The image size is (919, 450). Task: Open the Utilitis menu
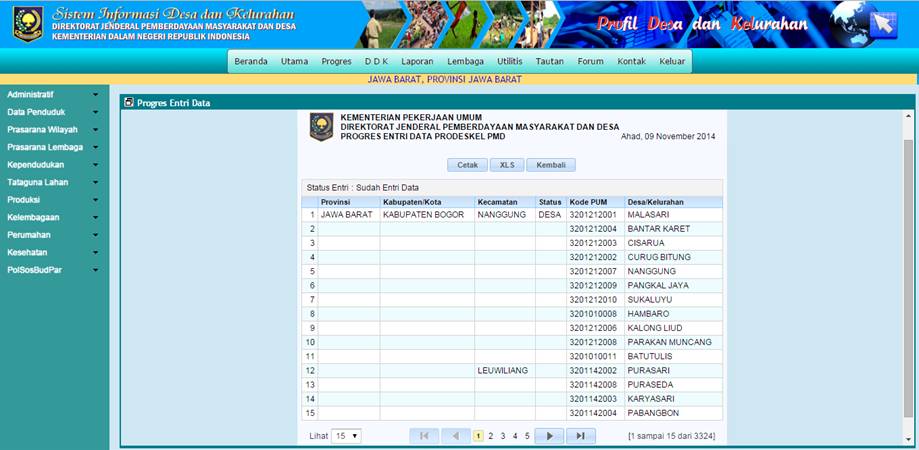509,61
